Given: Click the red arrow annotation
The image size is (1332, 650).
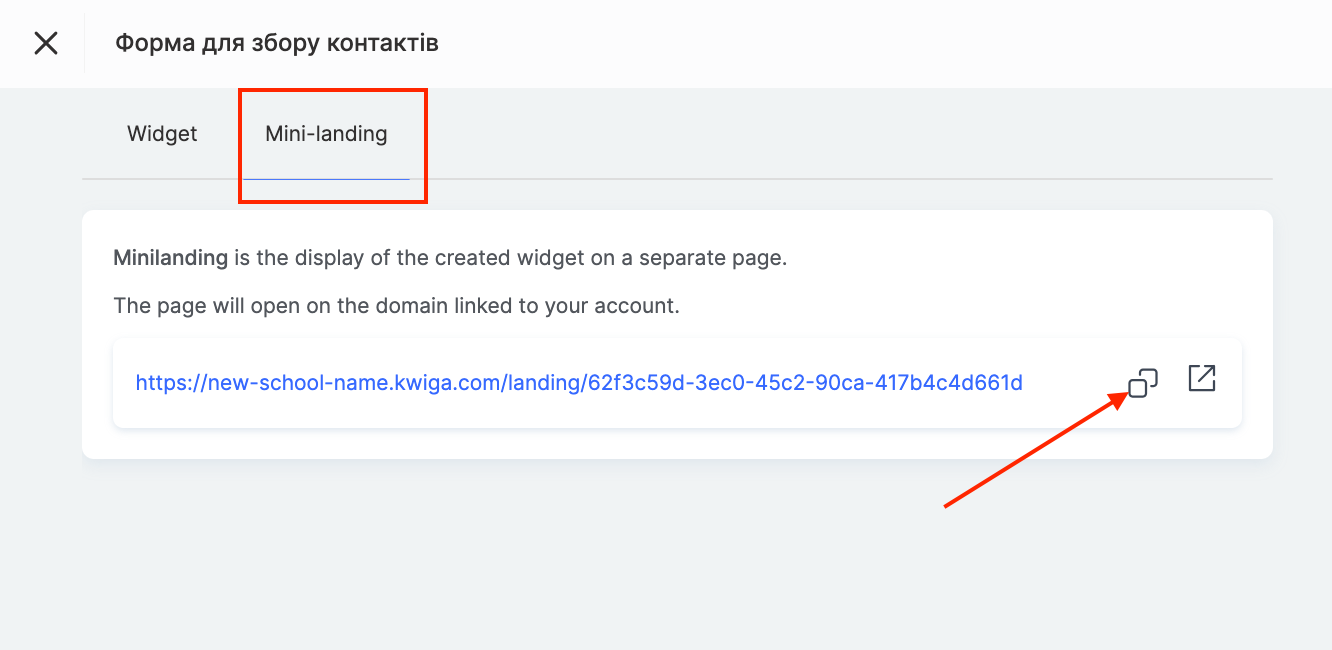Looking at the screenshot, I should (1030, 450).
